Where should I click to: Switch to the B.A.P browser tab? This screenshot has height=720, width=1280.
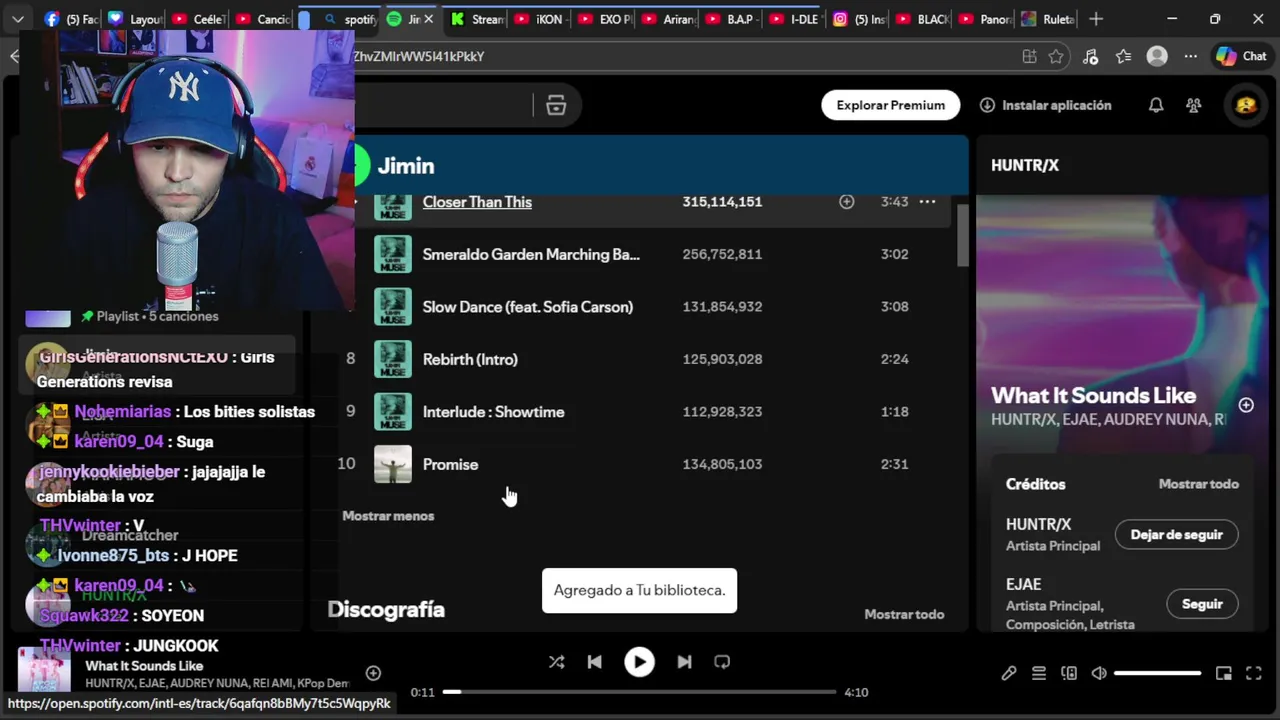pos(731,19)
